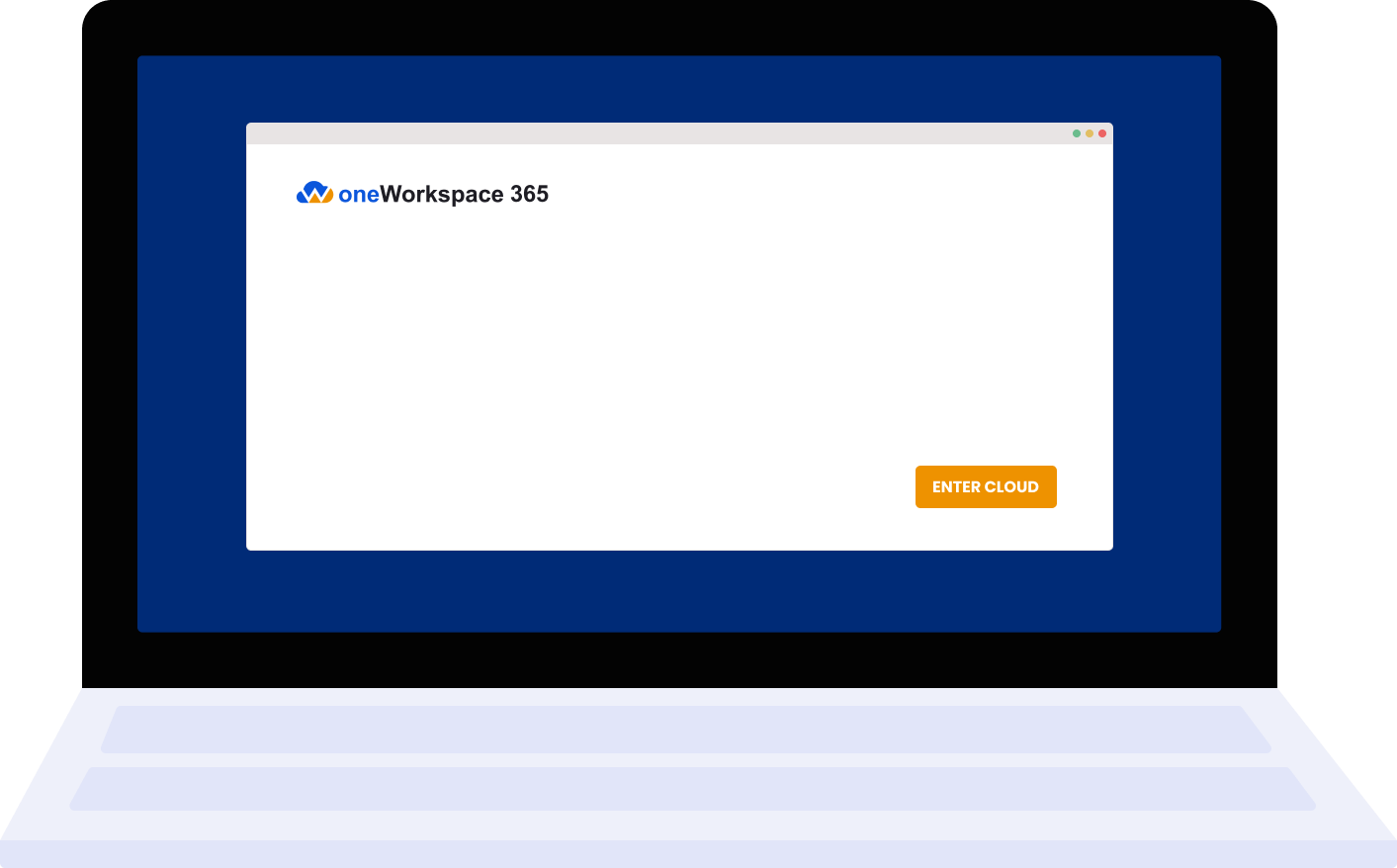
Task: Click the oneWorkspace 365 cloud logo icon
Action: click(x=314, y=193)
